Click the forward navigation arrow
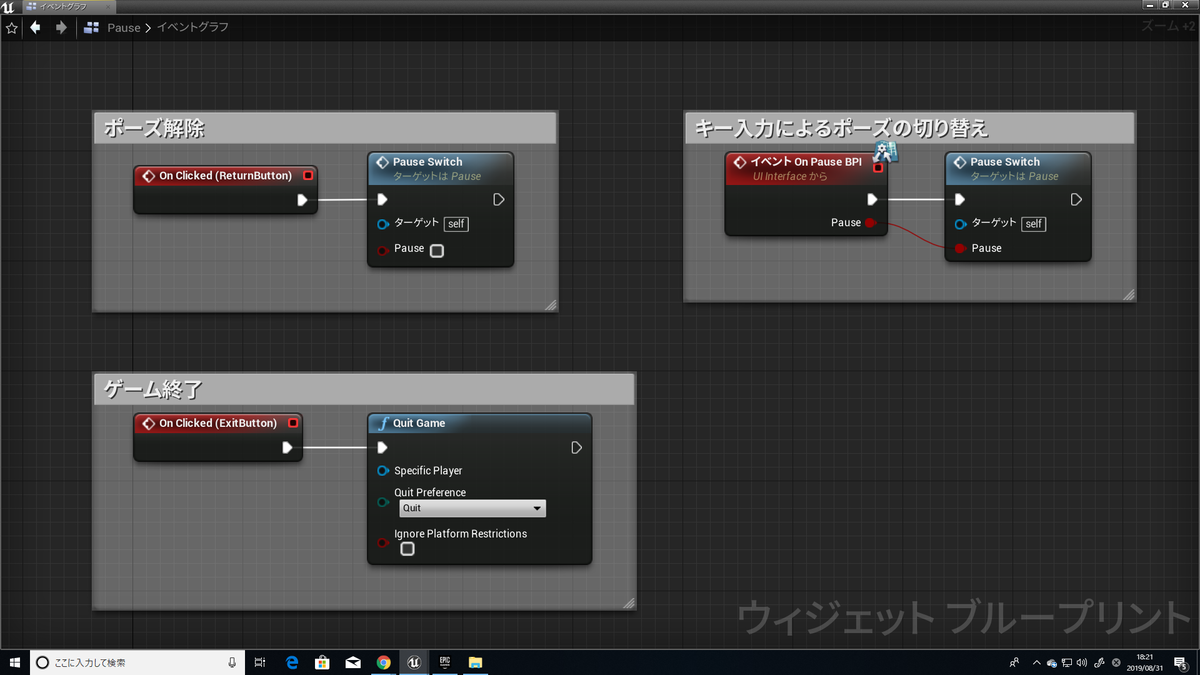1200x675 pixels. [59, 27]
